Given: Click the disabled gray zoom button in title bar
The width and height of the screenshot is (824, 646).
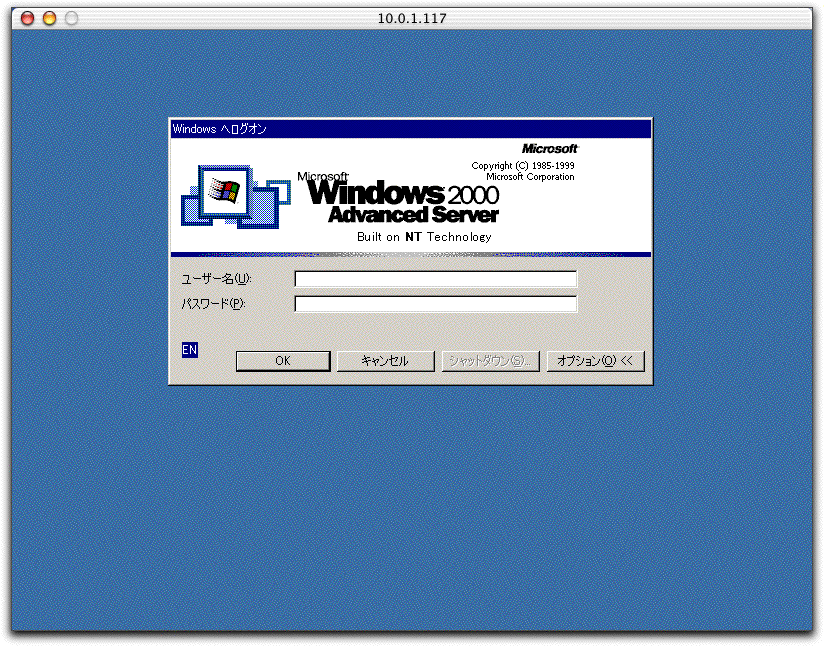Looking at the screenshot, I should click(71, 18).
